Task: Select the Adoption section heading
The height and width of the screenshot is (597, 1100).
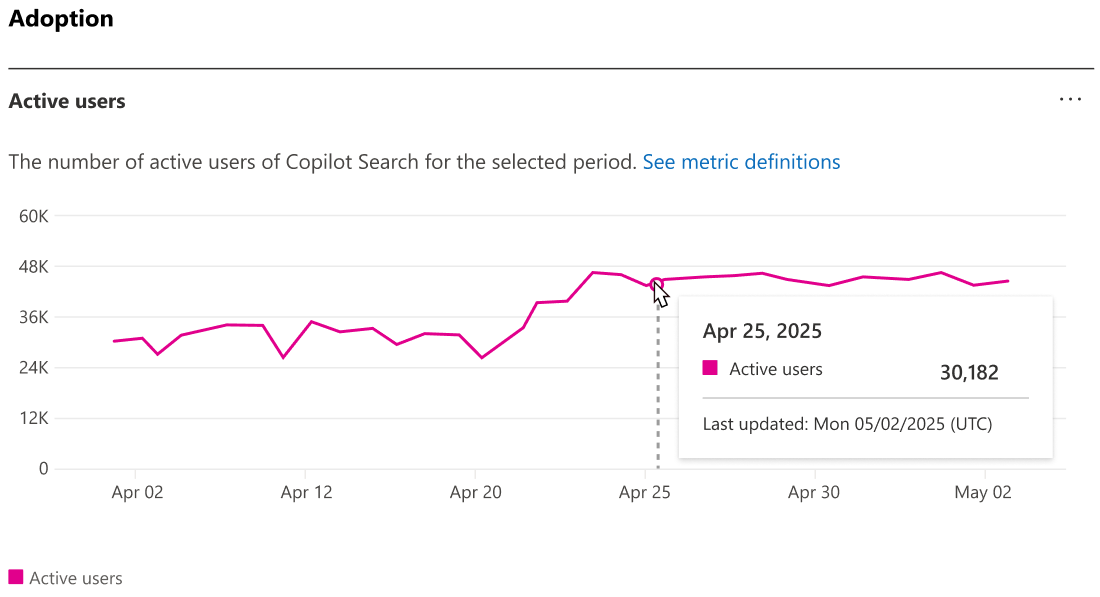Action: [x=61, y=18]
